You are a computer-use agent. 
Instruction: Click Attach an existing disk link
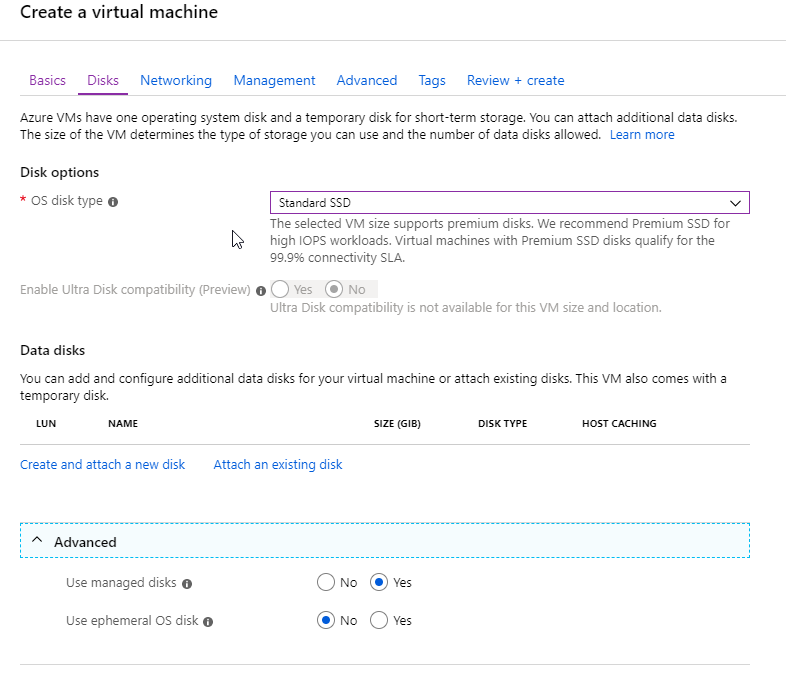click(x=278, y=465)
